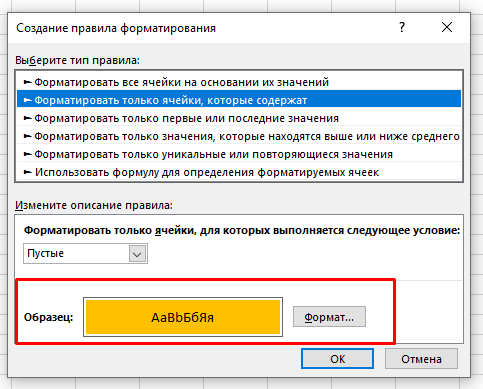Click arrow bullet before 'первые или последние значения'

[28, 118]
